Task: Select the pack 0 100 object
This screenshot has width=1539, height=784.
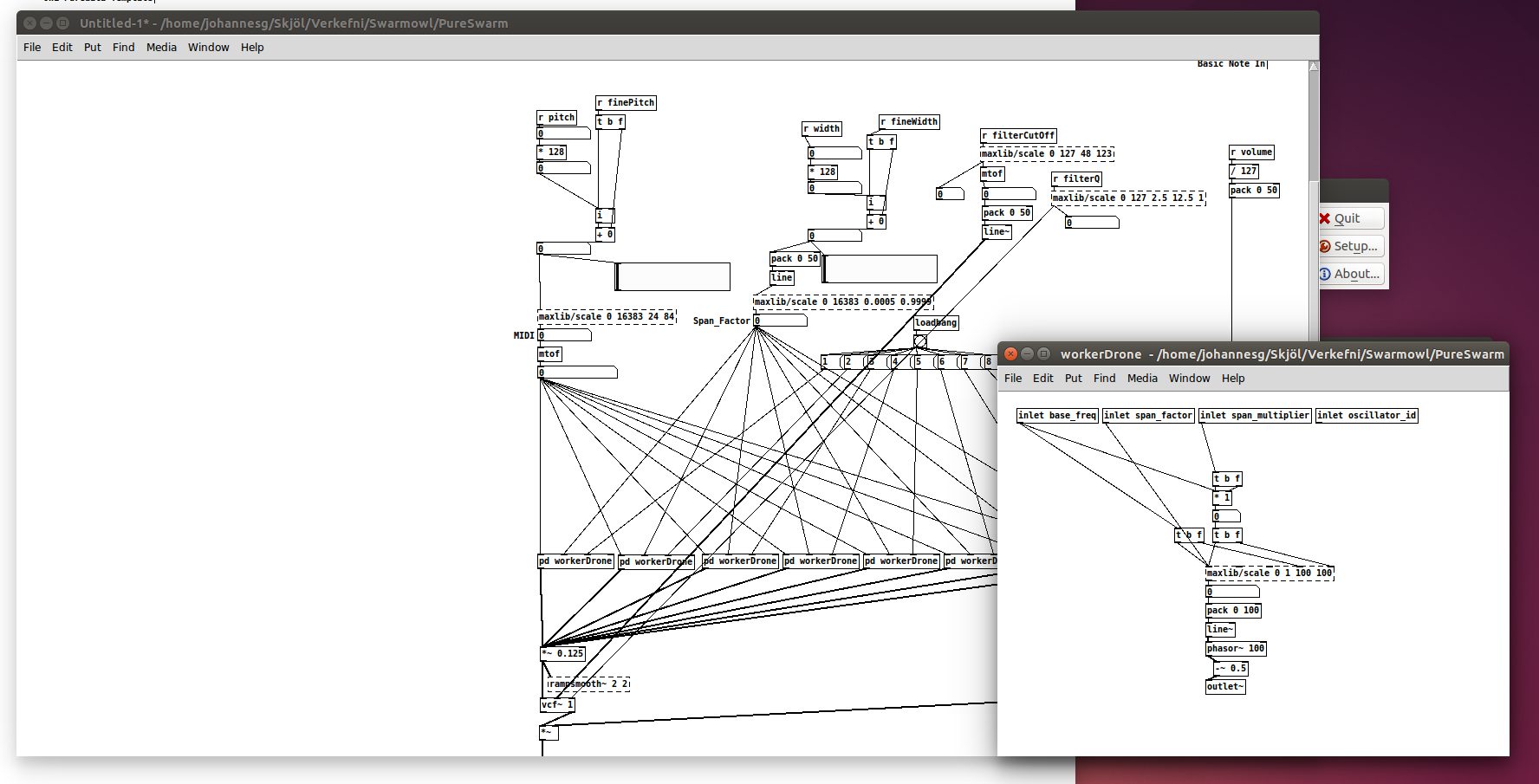Action: click(1234, 610)
